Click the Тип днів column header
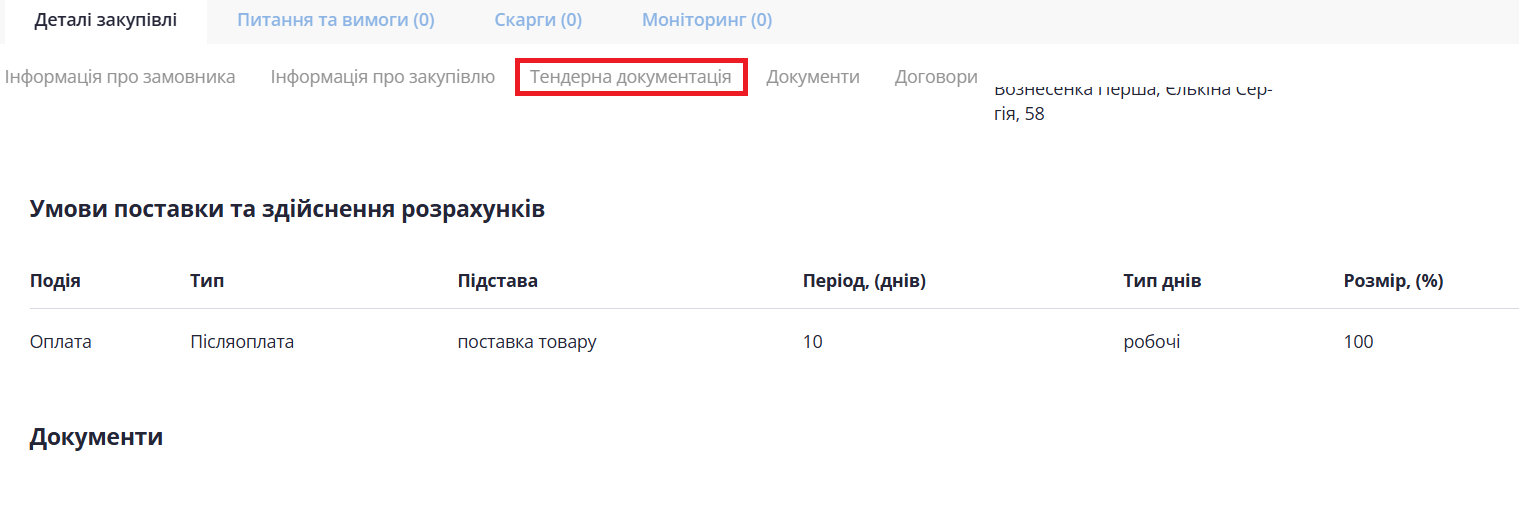The height and width of the screenshot is (524, 1539). click(x=1162, y=281)
